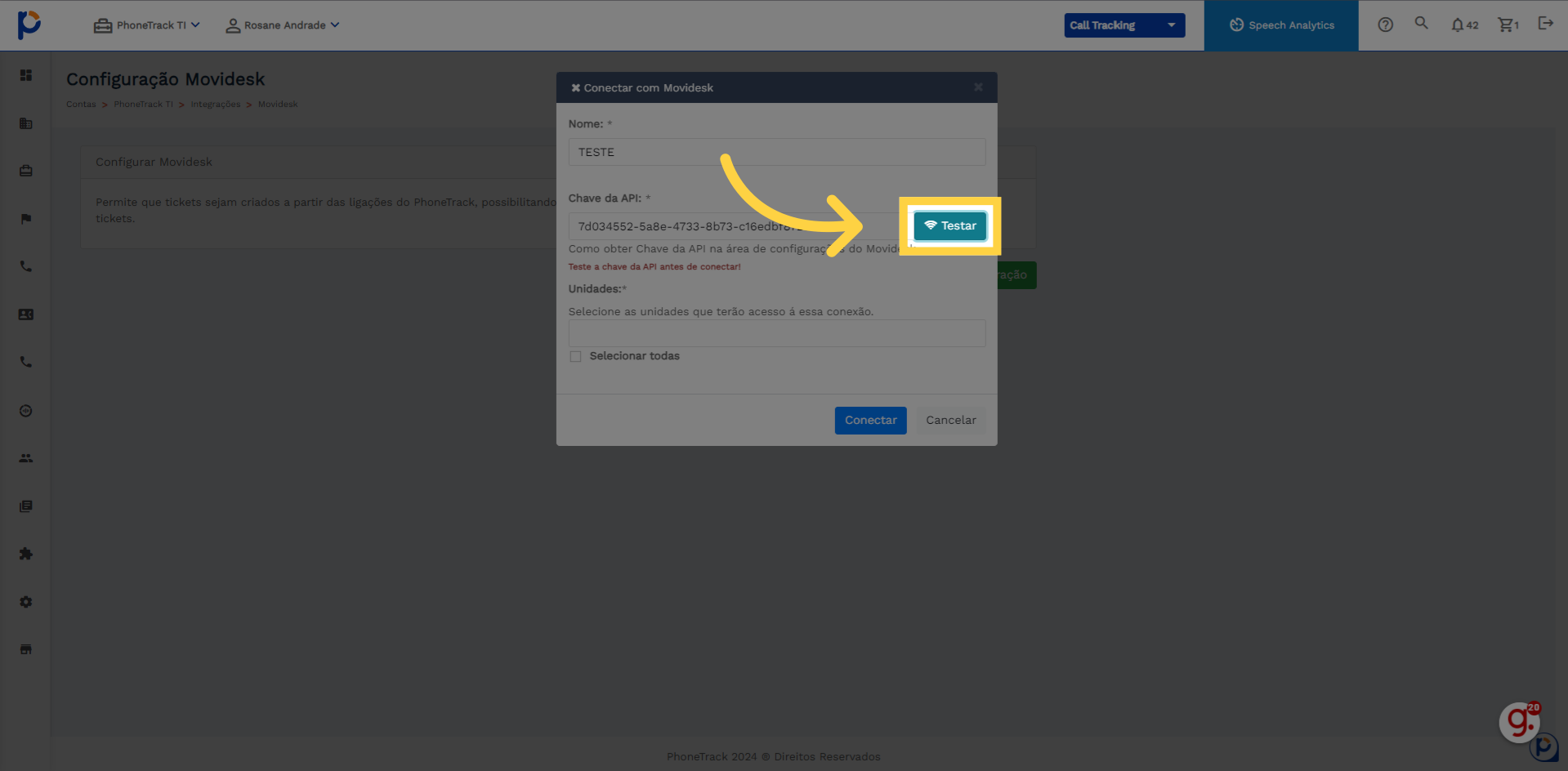This screenshot has width=1568, height=771.
Task: Click the Testar button
Action: [x=949, y=226]
